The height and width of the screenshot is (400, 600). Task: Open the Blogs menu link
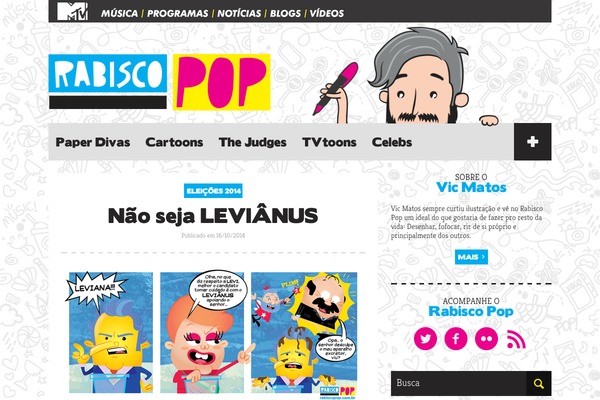pos(285,13)
